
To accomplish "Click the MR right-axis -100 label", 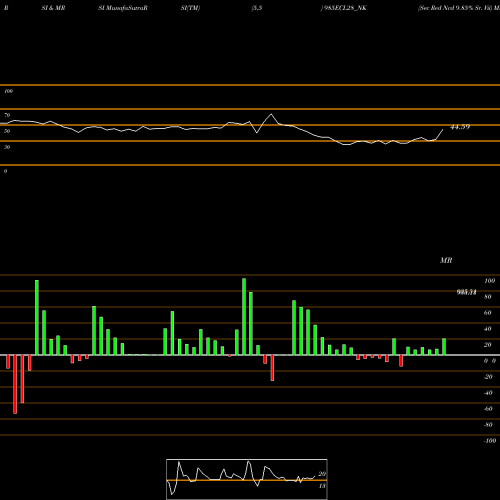I will [x=490, y=441].
